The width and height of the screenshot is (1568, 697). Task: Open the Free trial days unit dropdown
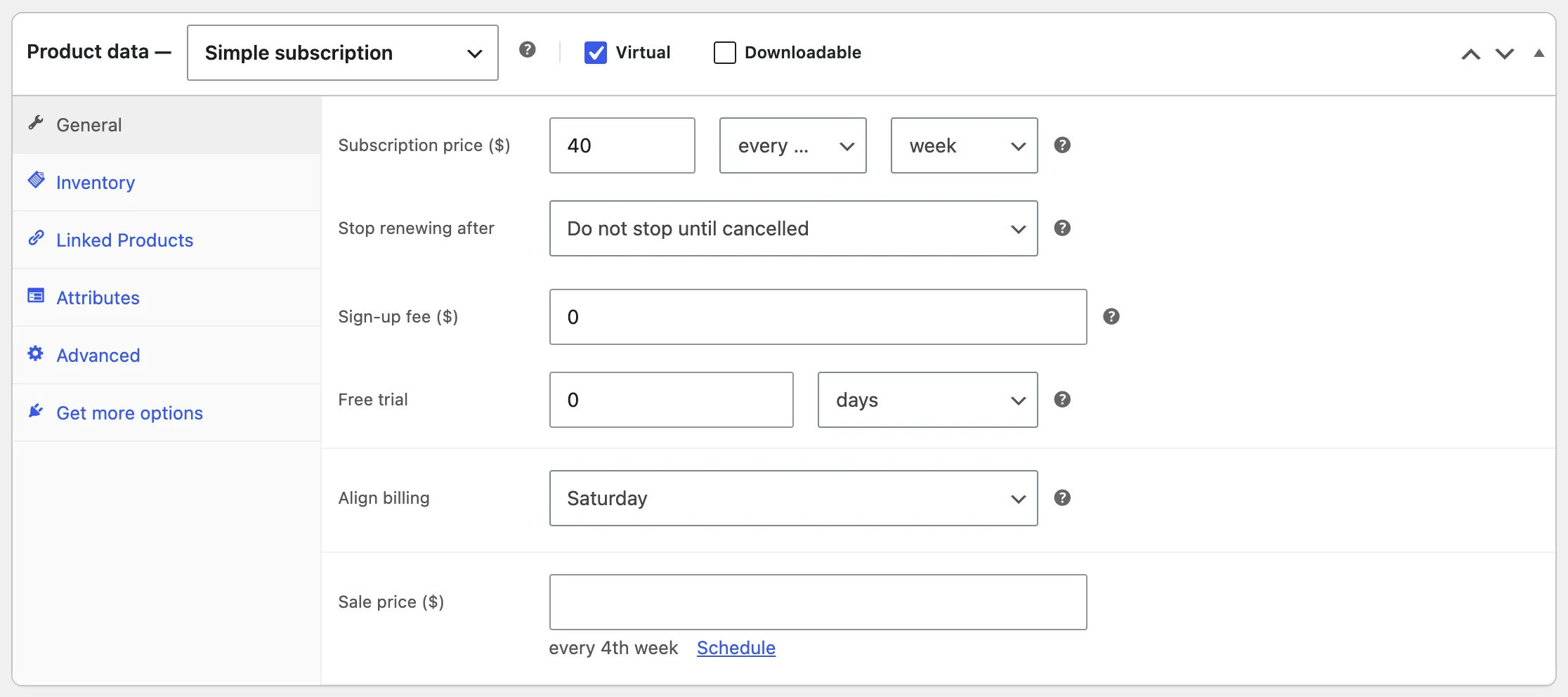click(x=927, y=400)
